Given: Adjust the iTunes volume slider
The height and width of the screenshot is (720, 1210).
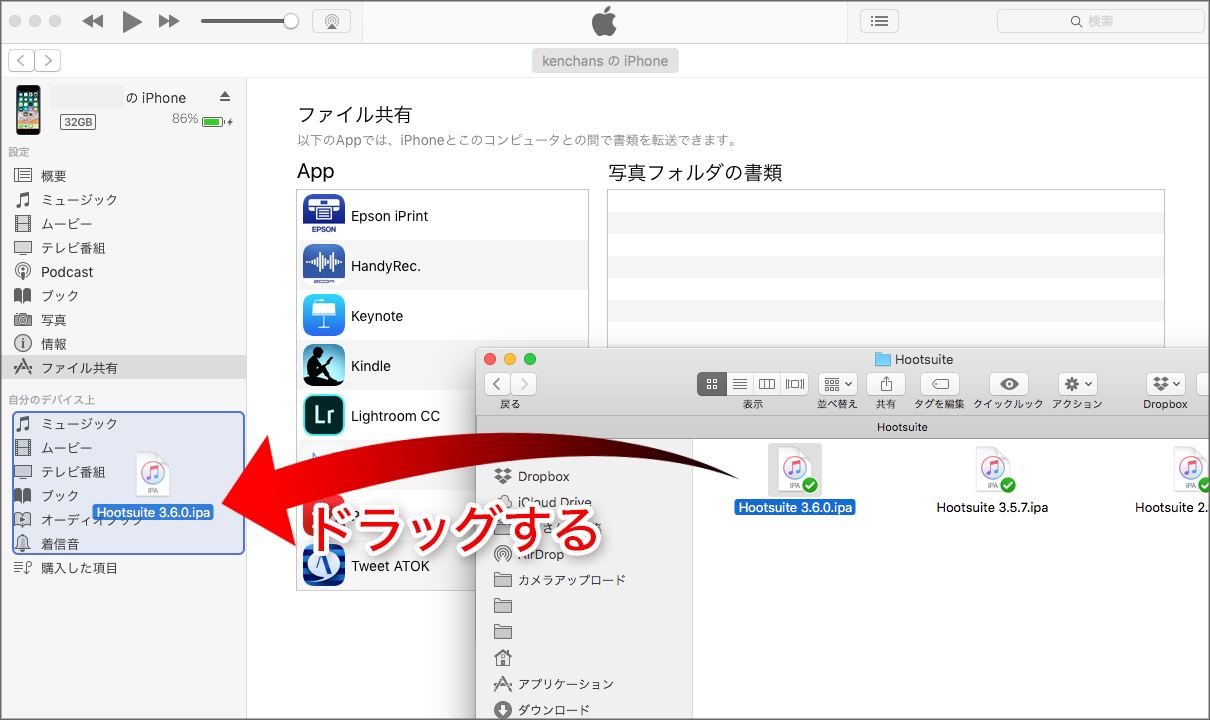Looking at the screenshot, I should 250,21.
